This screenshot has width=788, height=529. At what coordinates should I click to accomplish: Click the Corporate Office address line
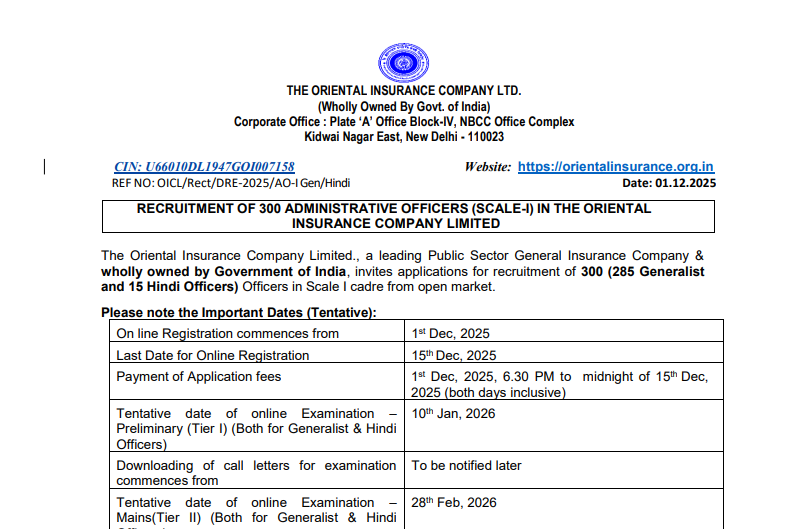click(403, 122)
